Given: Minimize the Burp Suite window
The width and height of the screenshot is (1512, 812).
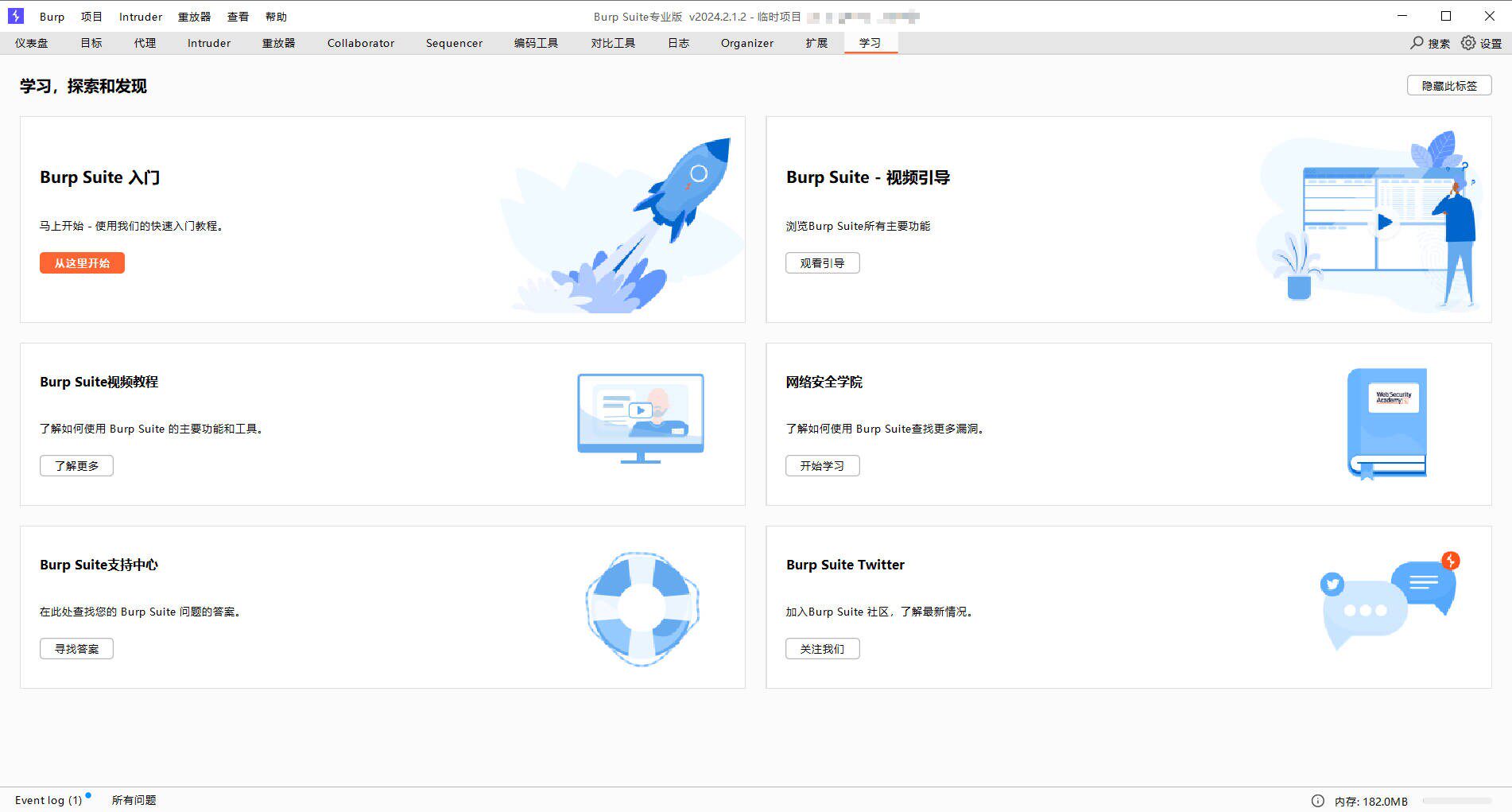Looking at the screenshot, I should [x=1402, y=16].
